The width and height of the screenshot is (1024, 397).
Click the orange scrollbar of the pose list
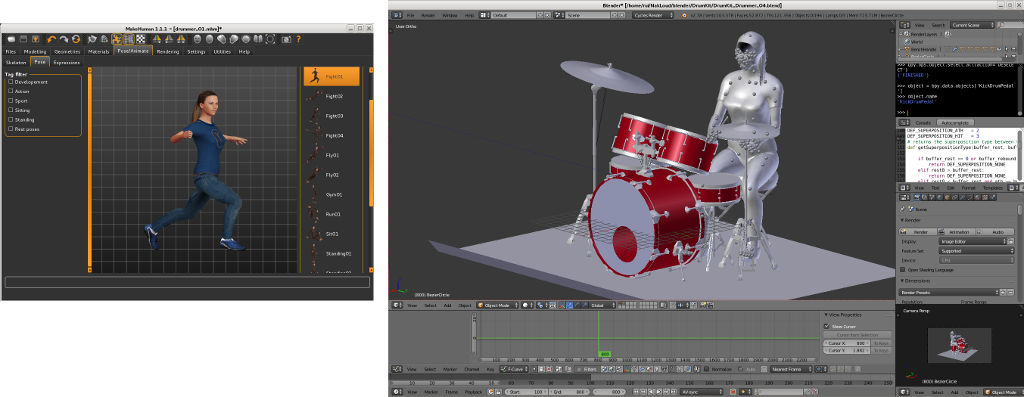pyautogui.click(x=372, y=153)
